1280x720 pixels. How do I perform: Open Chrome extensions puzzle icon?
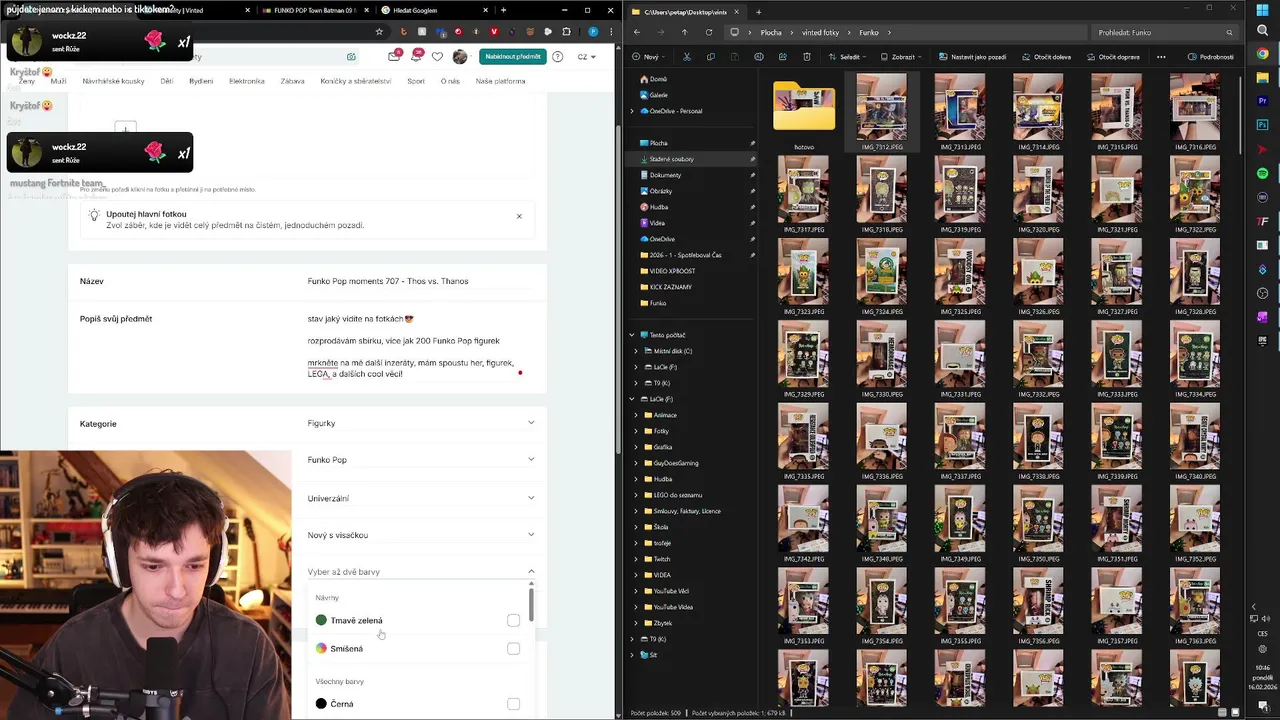pyautogui.click(x=566, y=32)
